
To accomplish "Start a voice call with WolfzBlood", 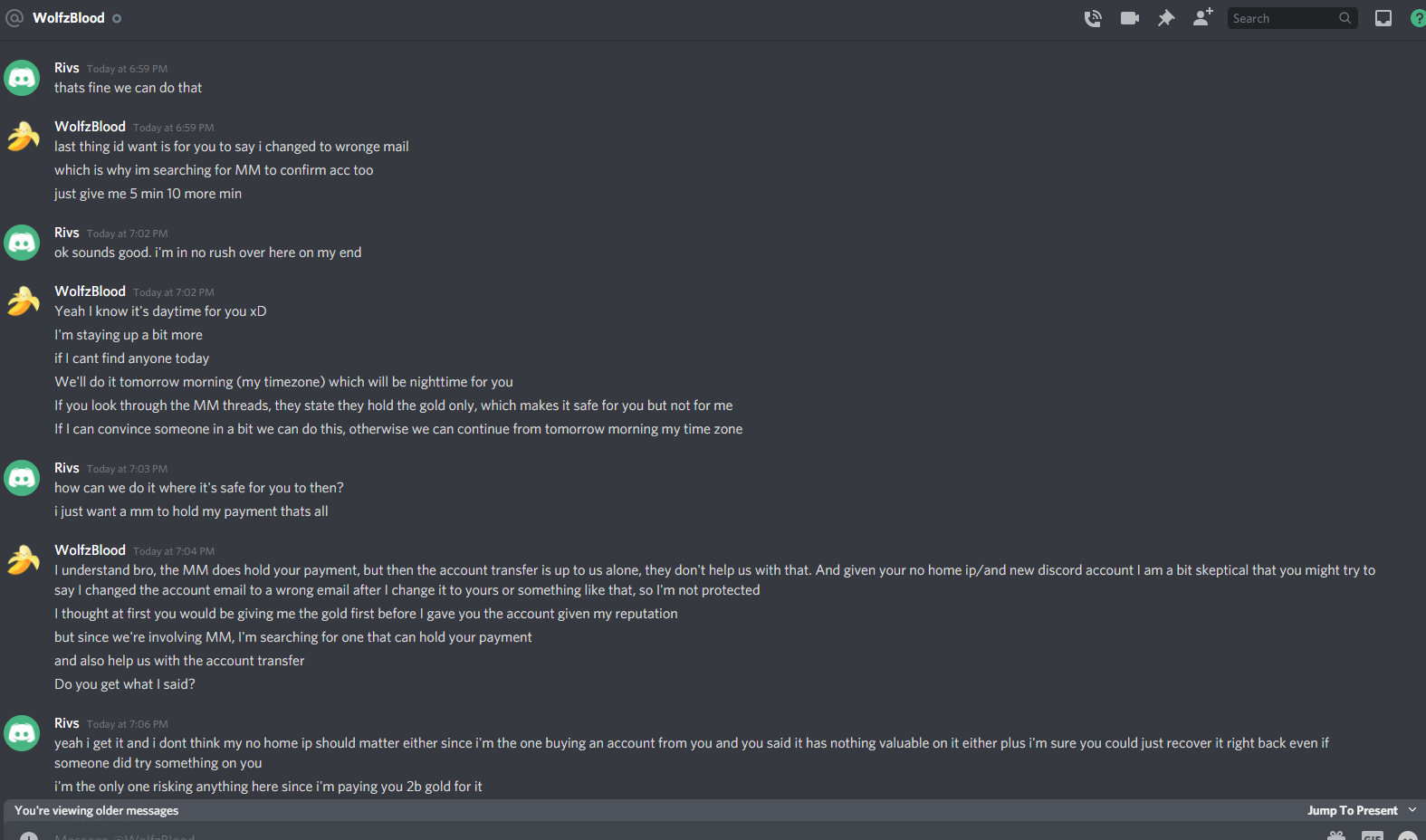I will [1093, 18].
